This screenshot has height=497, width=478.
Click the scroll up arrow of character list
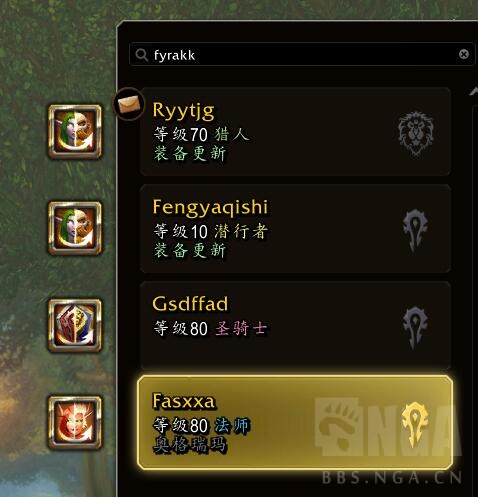tap(473, 91)
